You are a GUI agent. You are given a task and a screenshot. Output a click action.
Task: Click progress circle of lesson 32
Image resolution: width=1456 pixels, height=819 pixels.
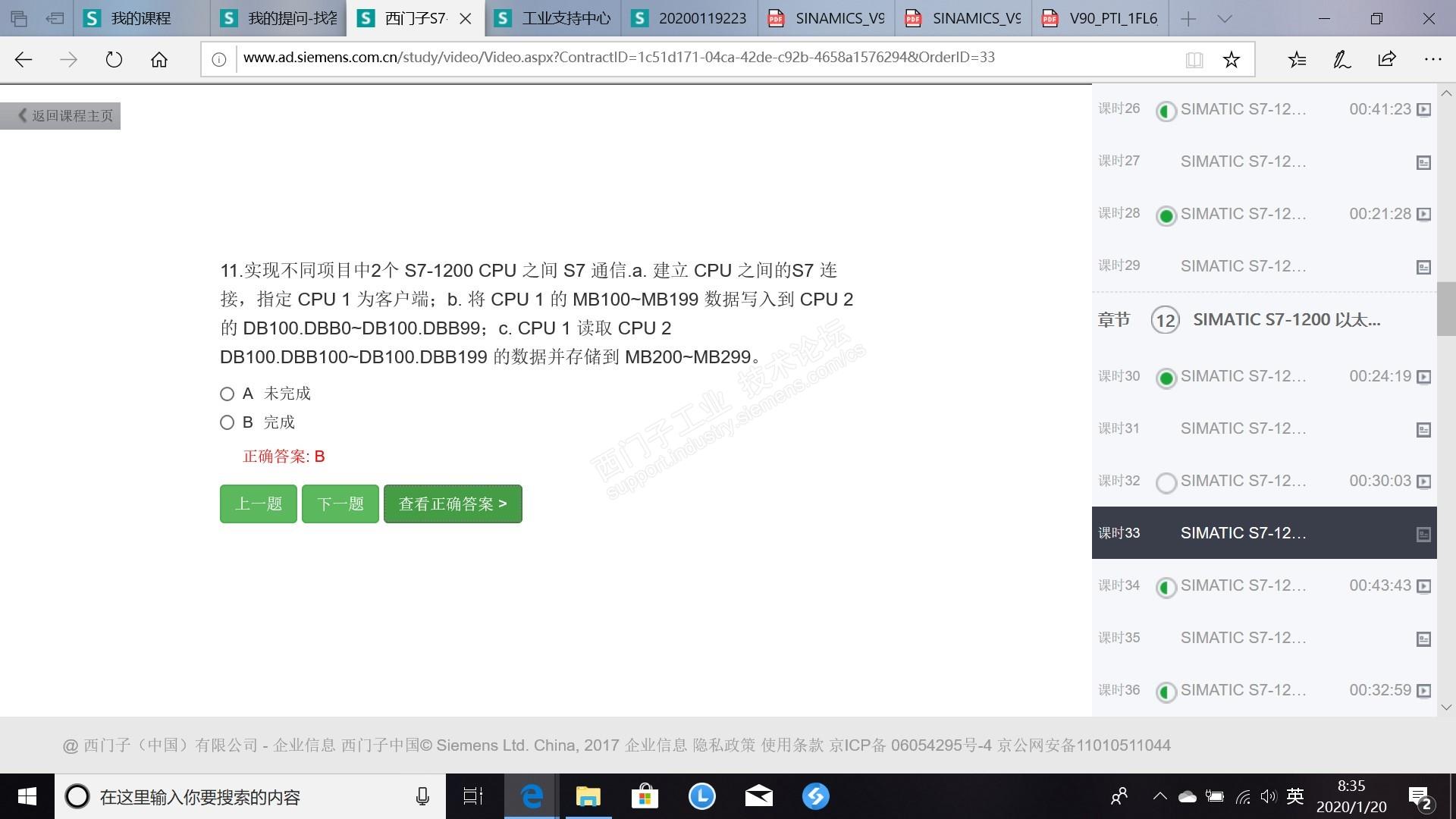[1166, 482]
